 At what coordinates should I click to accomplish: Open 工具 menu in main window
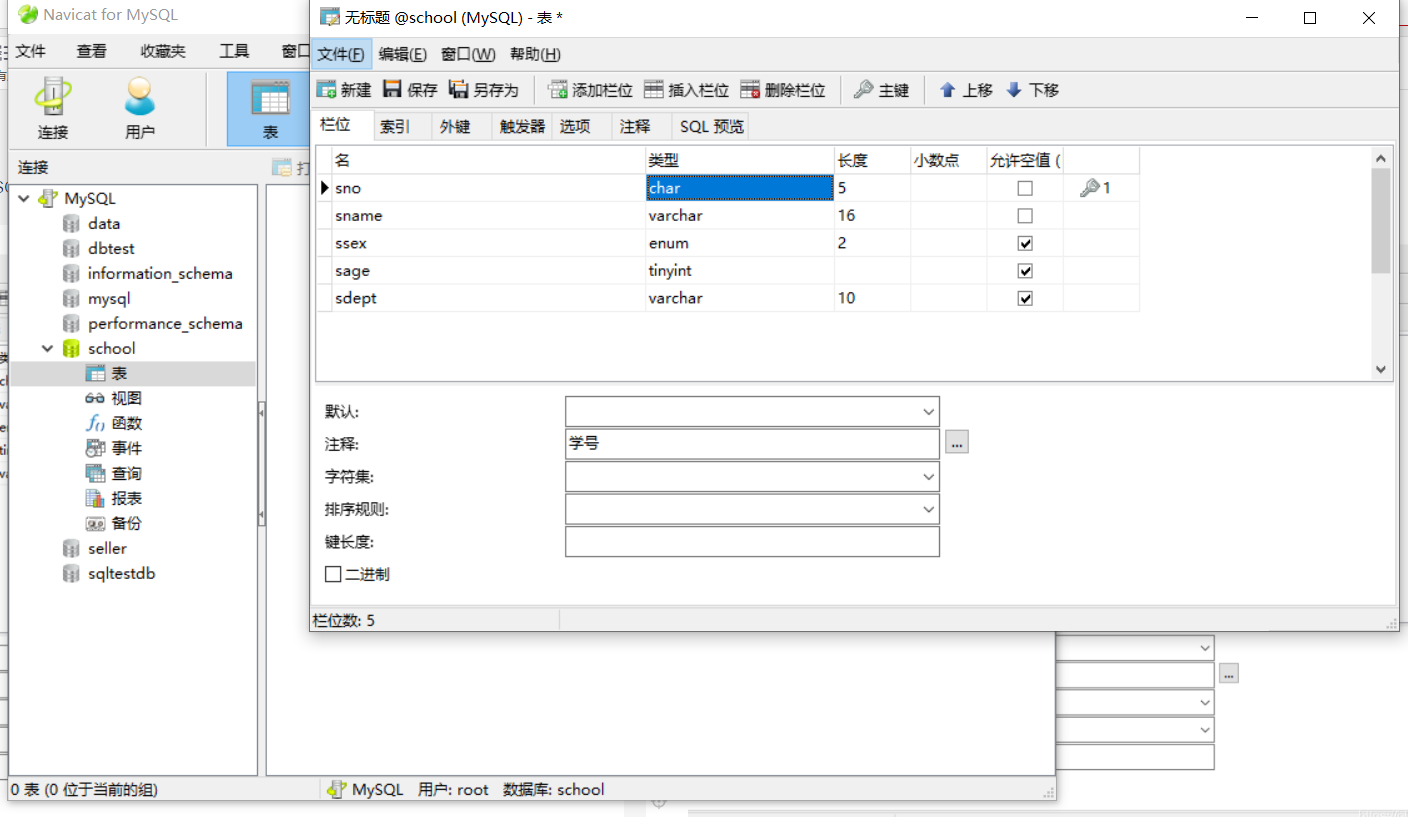coord(234,51)
